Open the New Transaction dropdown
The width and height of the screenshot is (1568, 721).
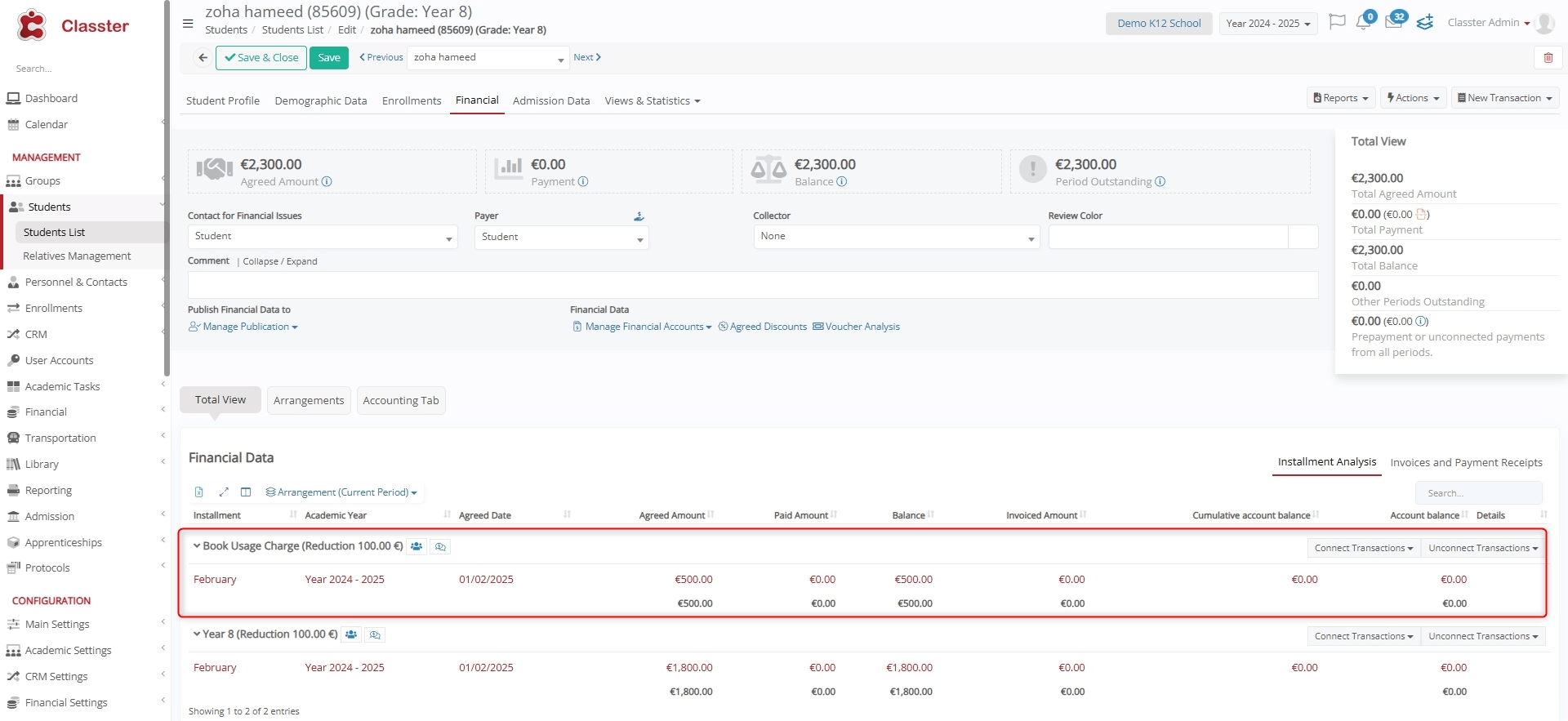[x=1504, y=98]
